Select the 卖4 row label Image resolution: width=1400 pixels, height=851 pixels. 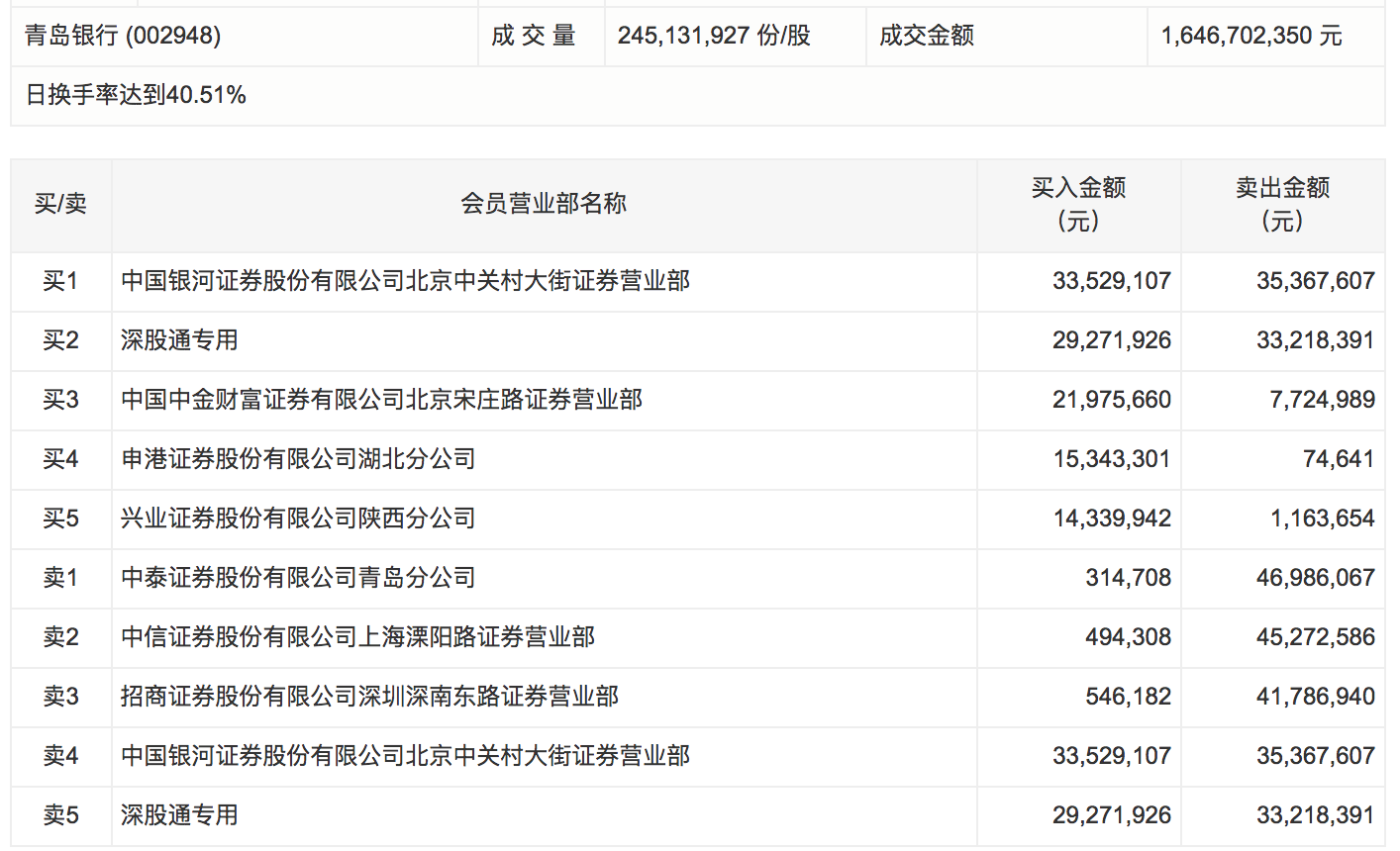tap(61, 756)
